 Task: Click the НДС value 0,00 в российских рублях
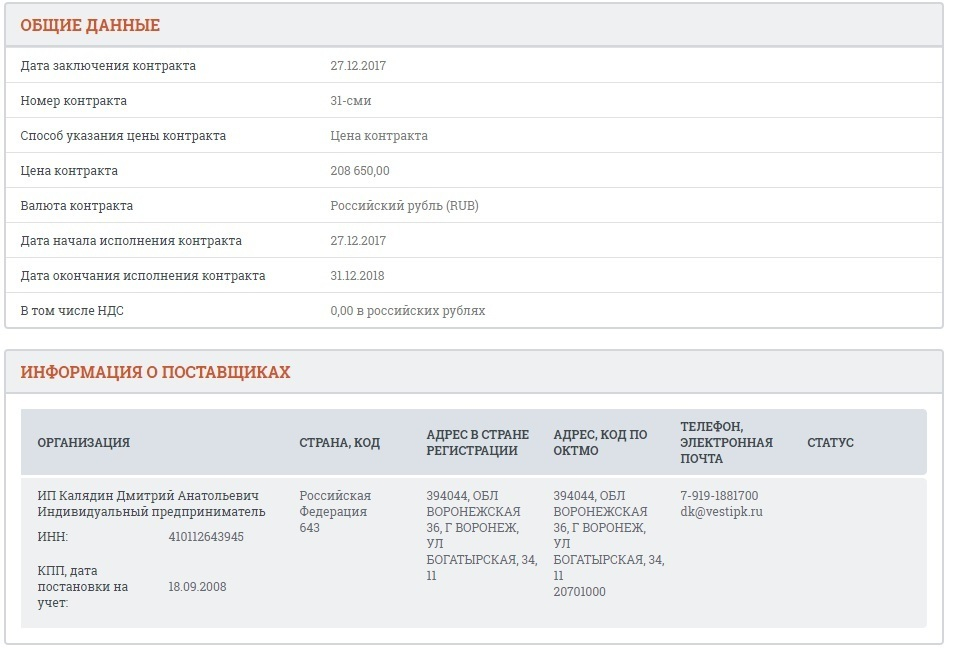(x=408, y=311)
